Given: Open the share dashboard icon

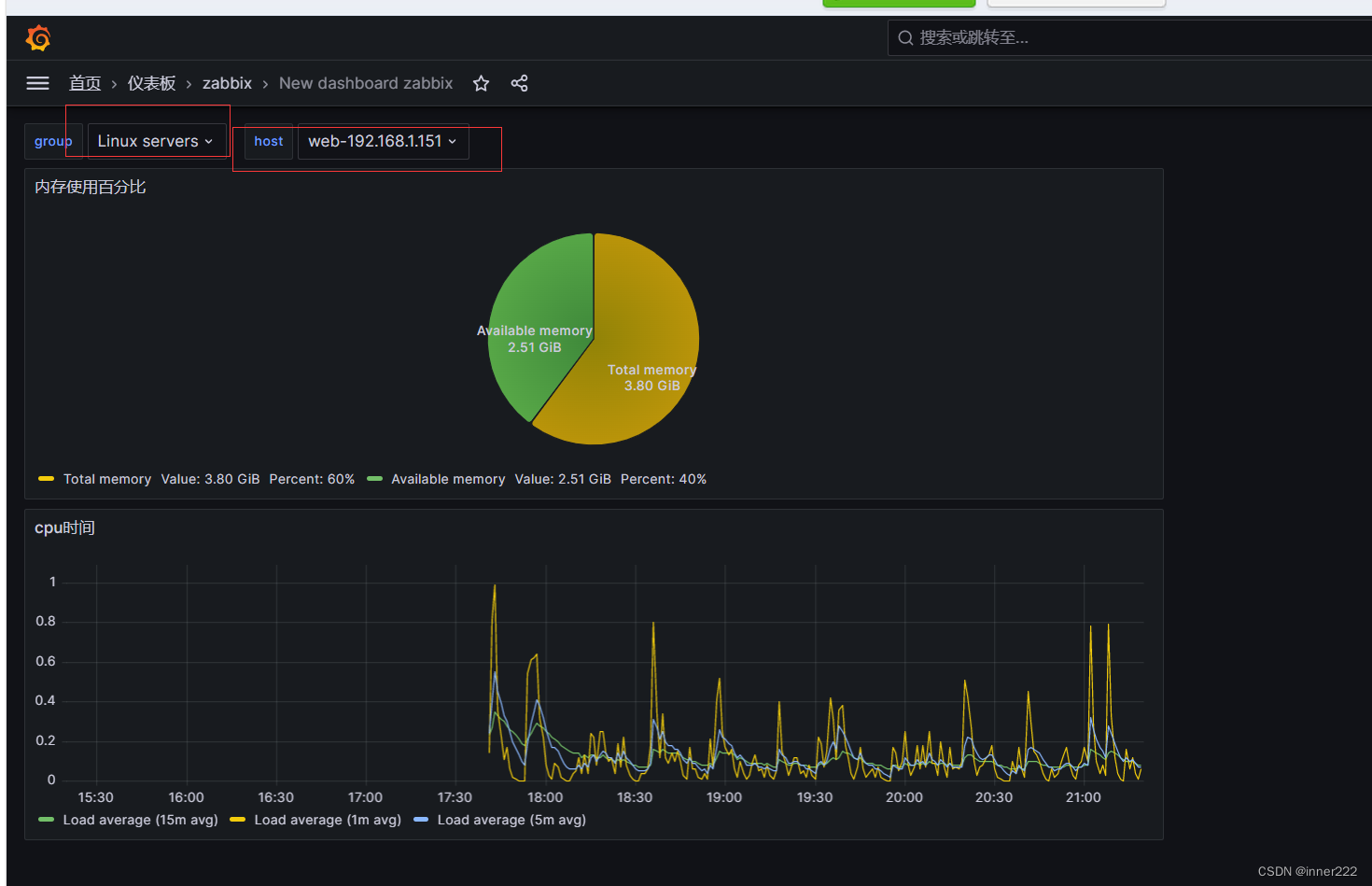Looking at the screenshot, I should (x=520, y=83).
